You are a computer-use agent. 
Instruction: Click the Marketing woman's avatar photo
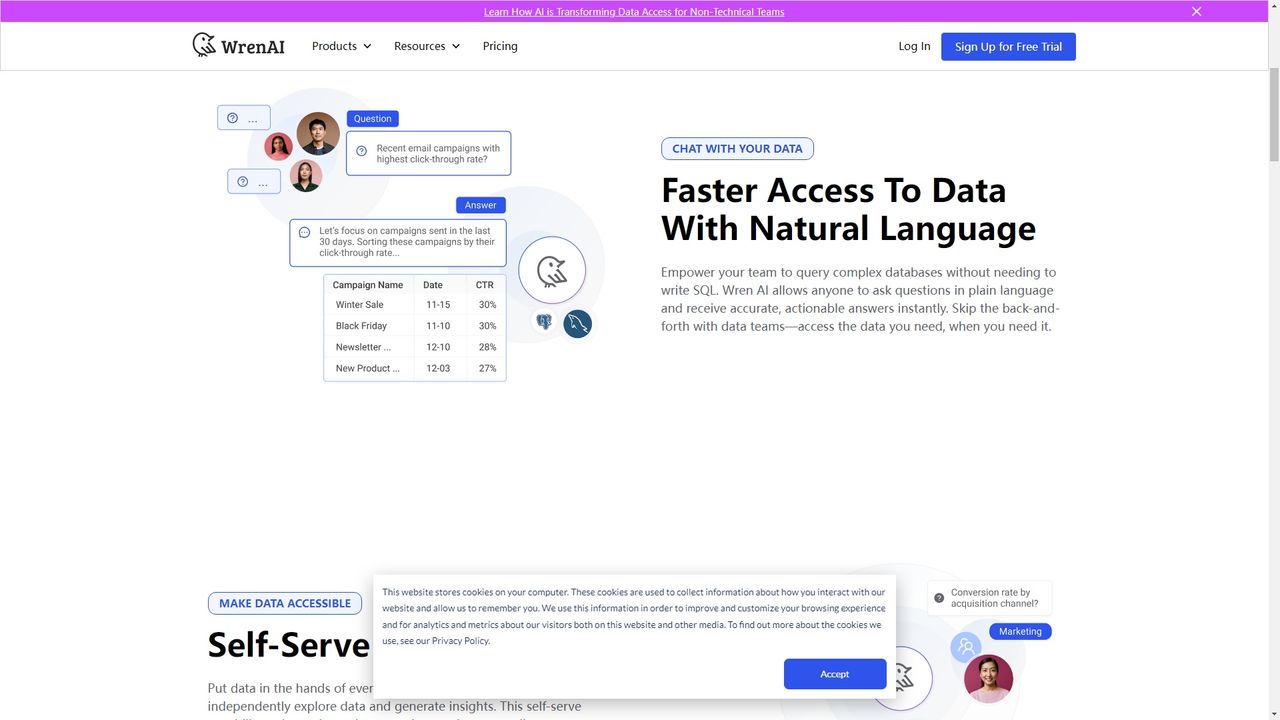pos(988,679)
